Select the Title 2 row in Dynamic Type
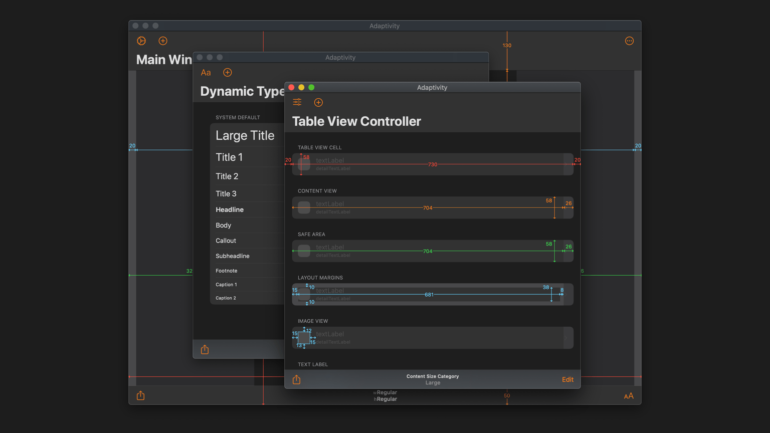 248,176
